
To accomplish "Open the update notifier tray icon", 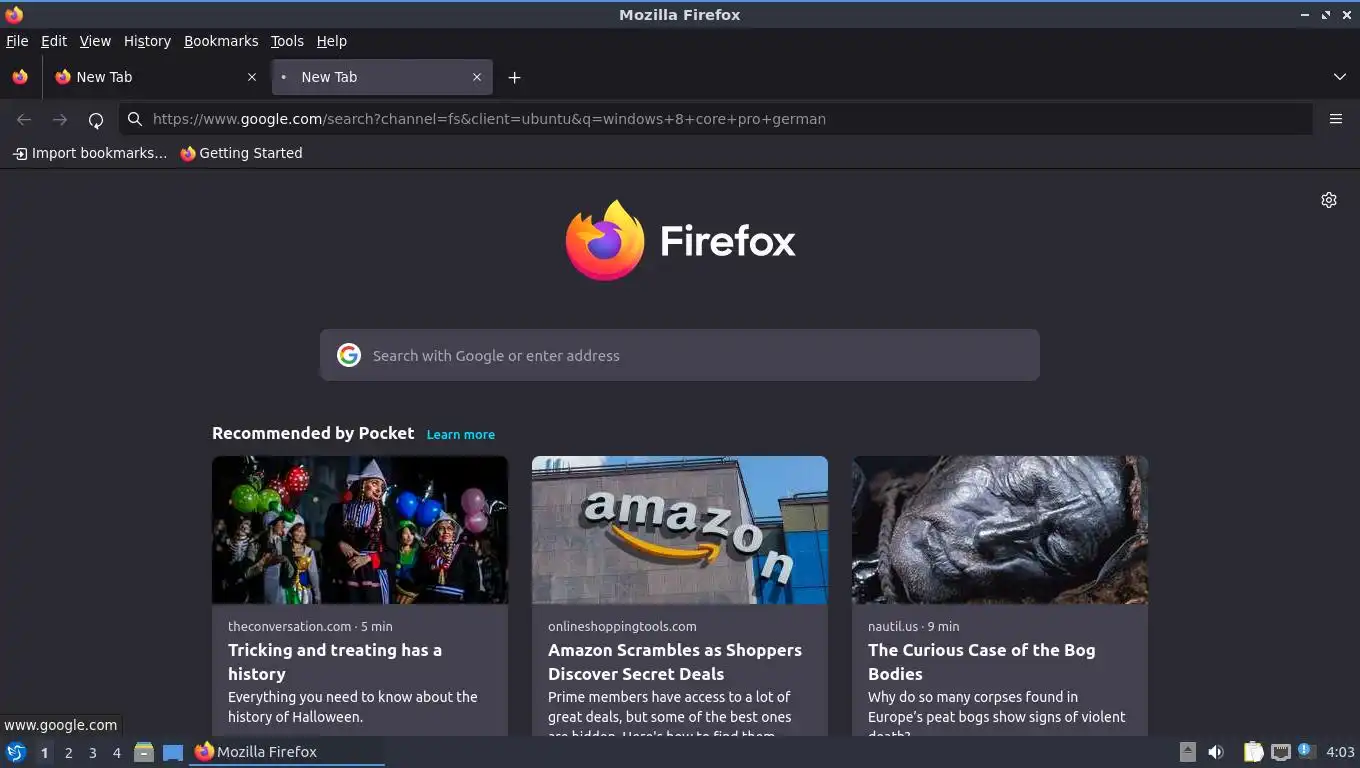I will (x=1306, y=751).
